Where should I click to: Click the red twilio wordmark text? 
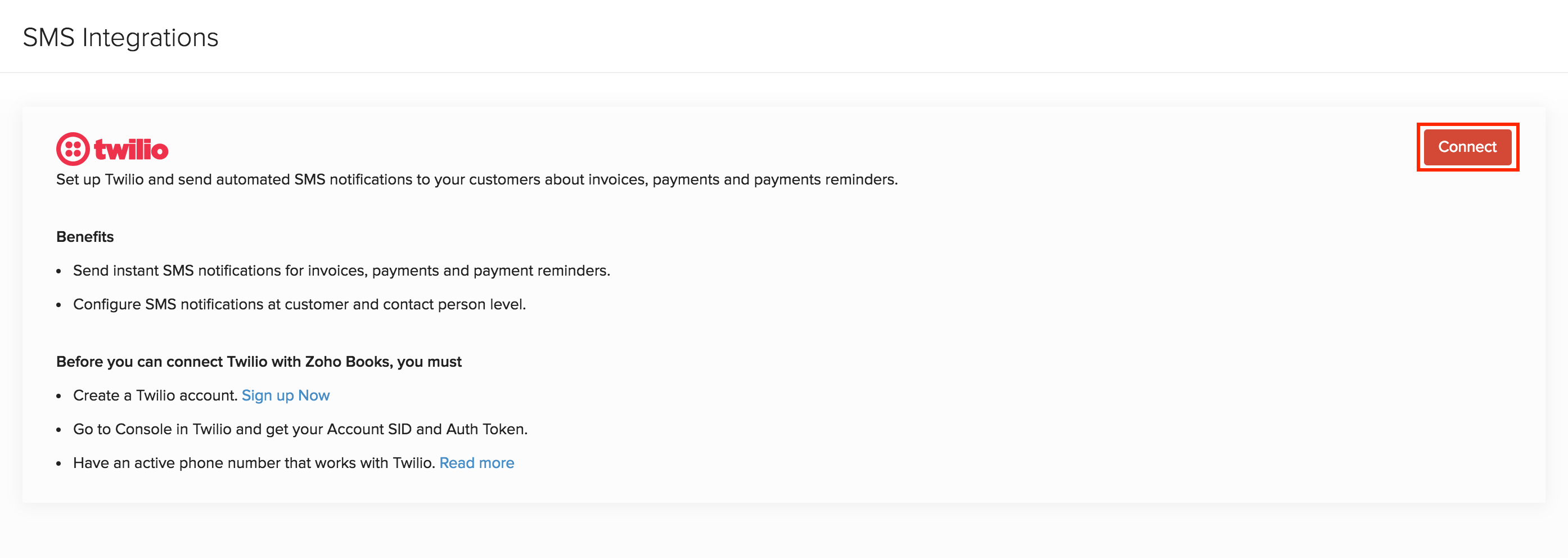click(131, 150)
